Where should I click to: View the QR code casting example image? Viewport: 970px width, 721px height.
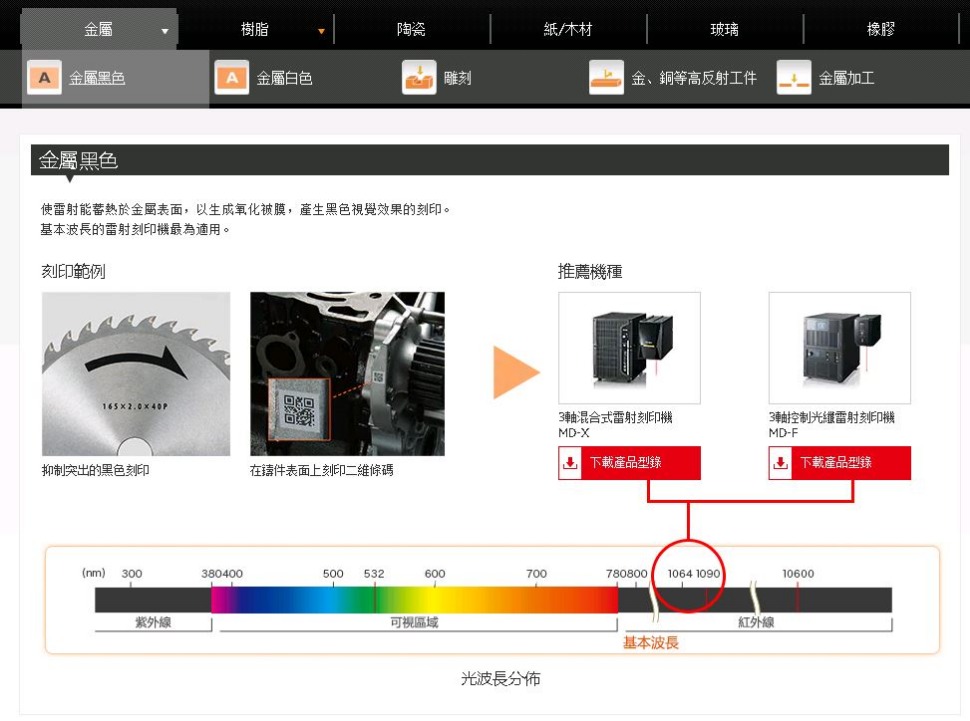347,373
